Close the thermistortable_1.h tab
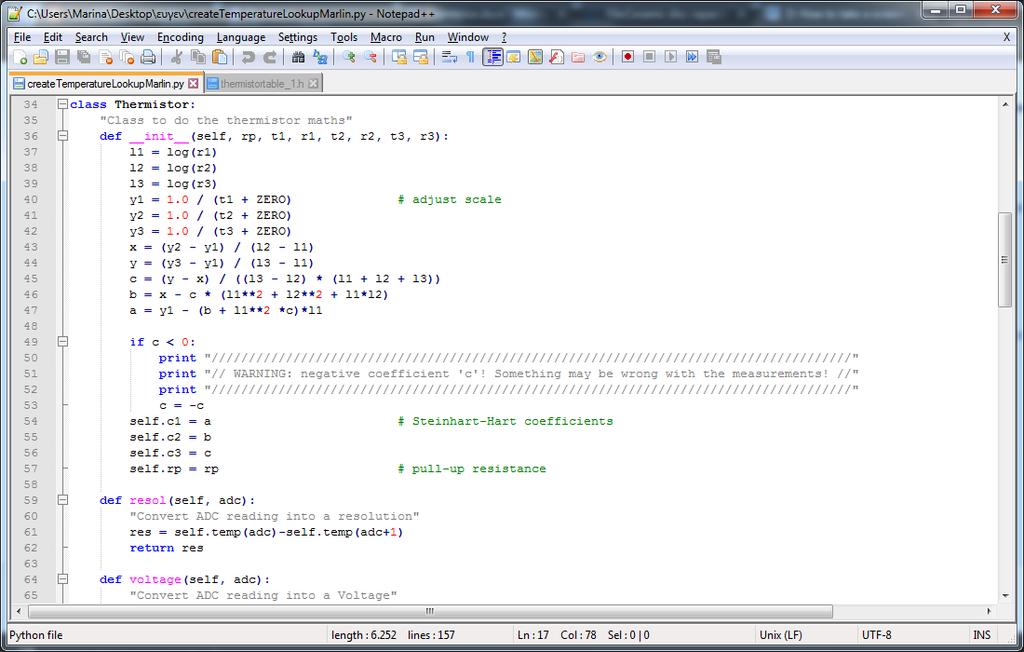Image resolution: width=1024 pixels, height=652 pixels. pyautogui.click(x=313, y=84)
